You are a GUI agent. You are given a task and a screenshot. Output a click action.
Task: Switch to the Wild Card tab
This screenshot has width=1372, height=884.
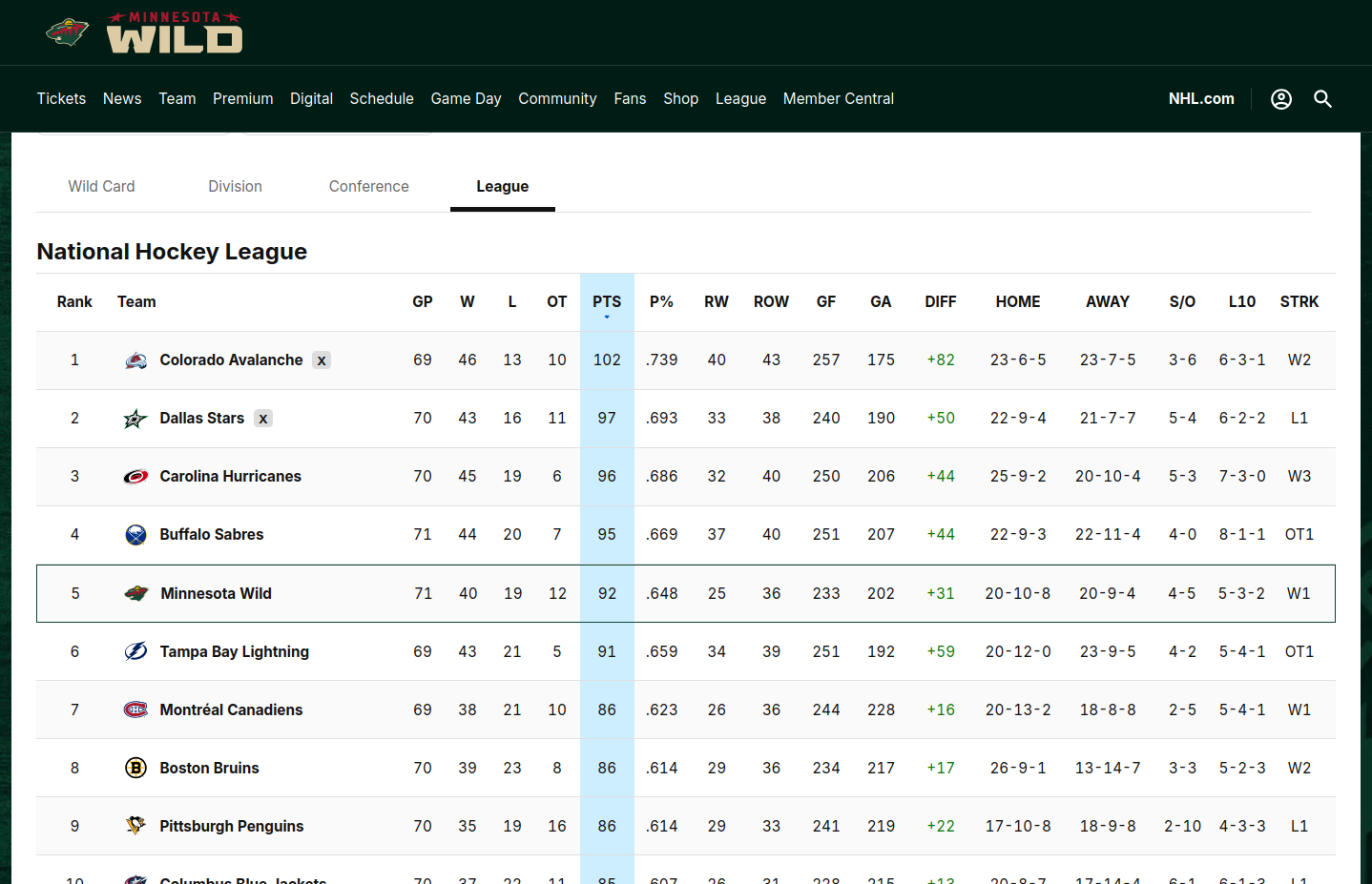101,187
